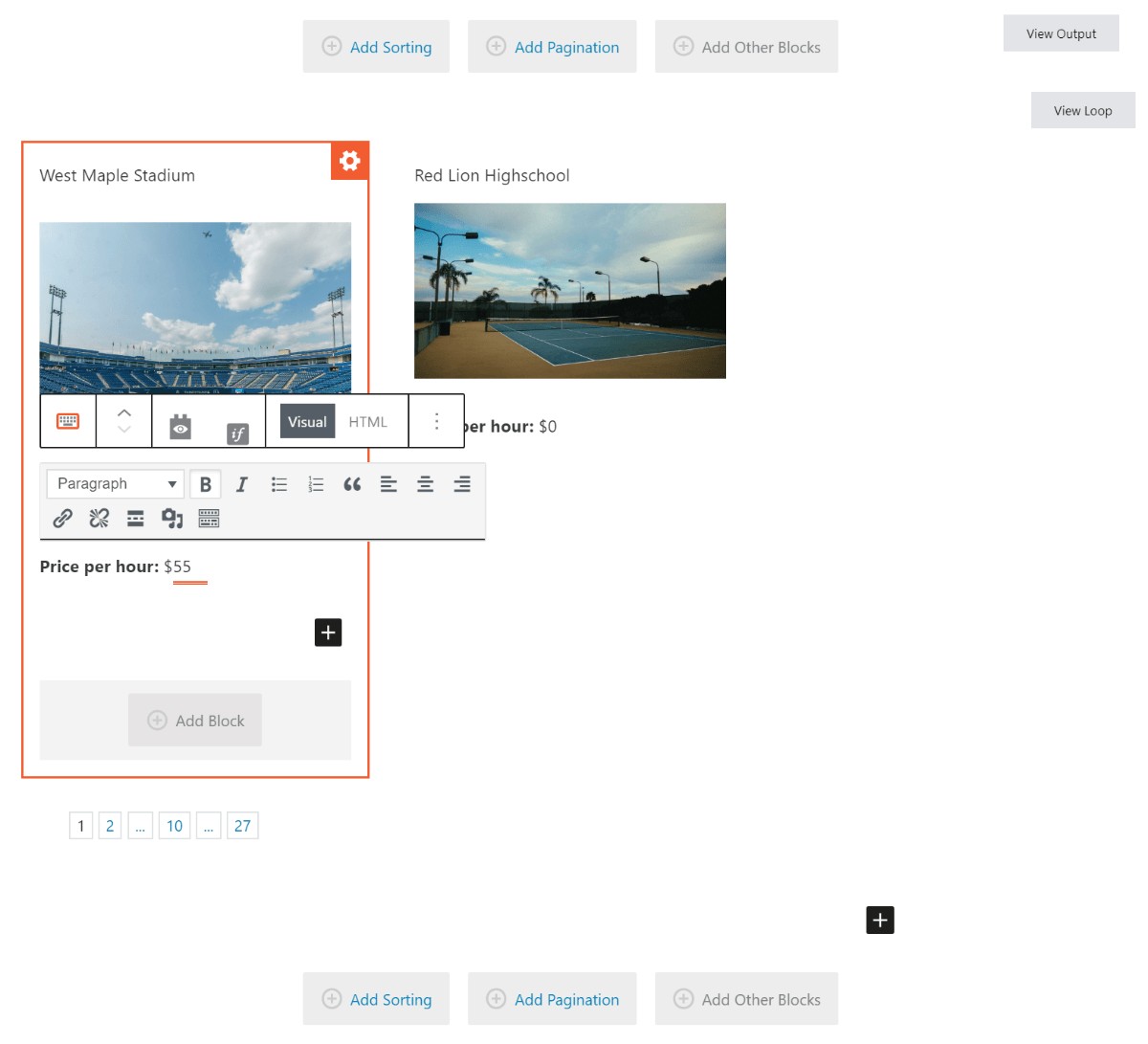Open the Paragraph format dropdown

pyautogui.click(x=114, y=484)
